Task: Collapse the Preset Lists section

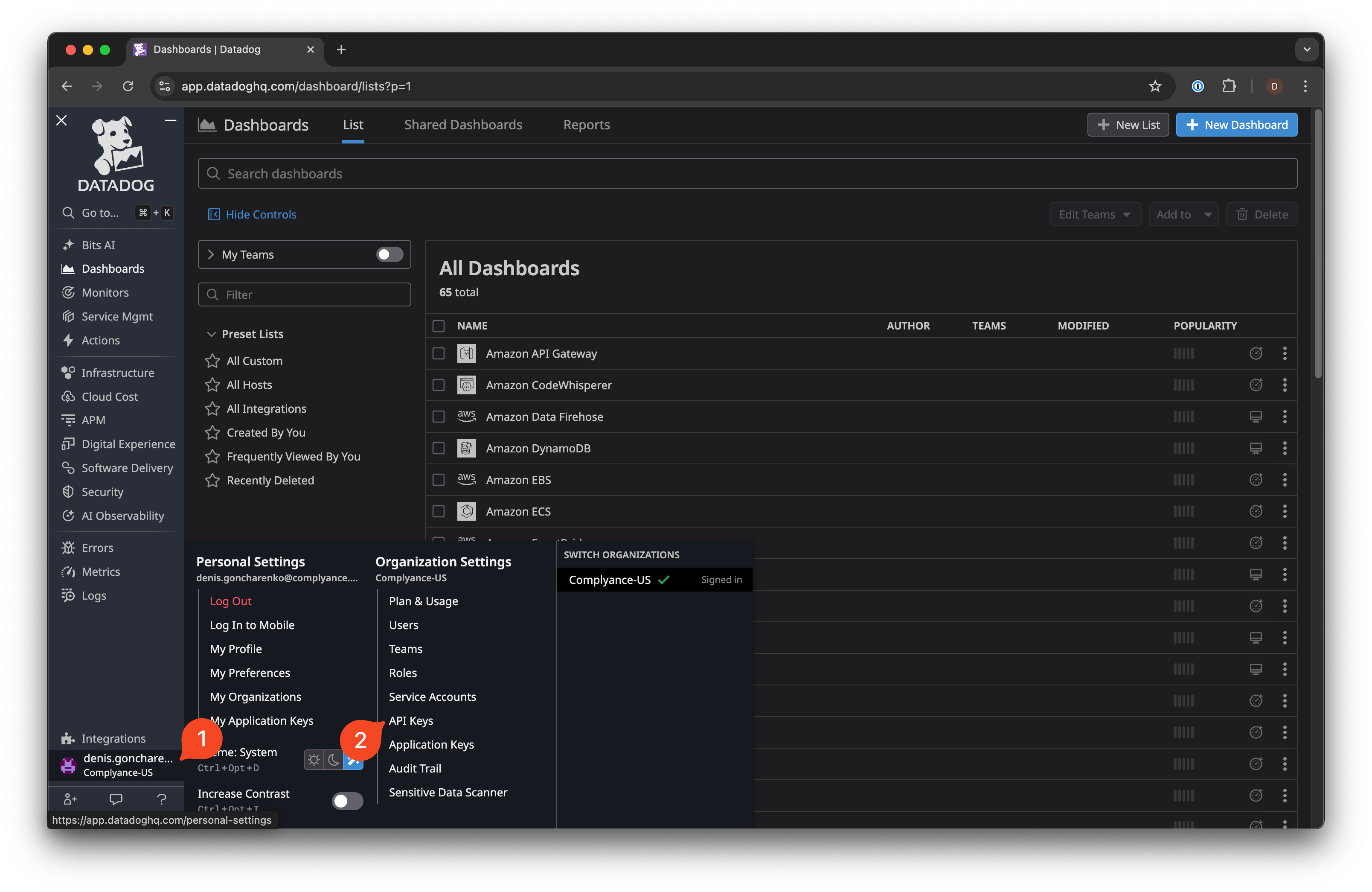Action: (212, 333)
